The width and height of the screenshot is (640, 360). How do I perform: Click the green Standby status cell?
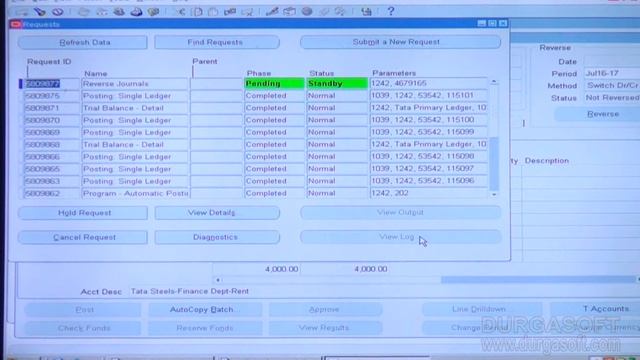337,83
